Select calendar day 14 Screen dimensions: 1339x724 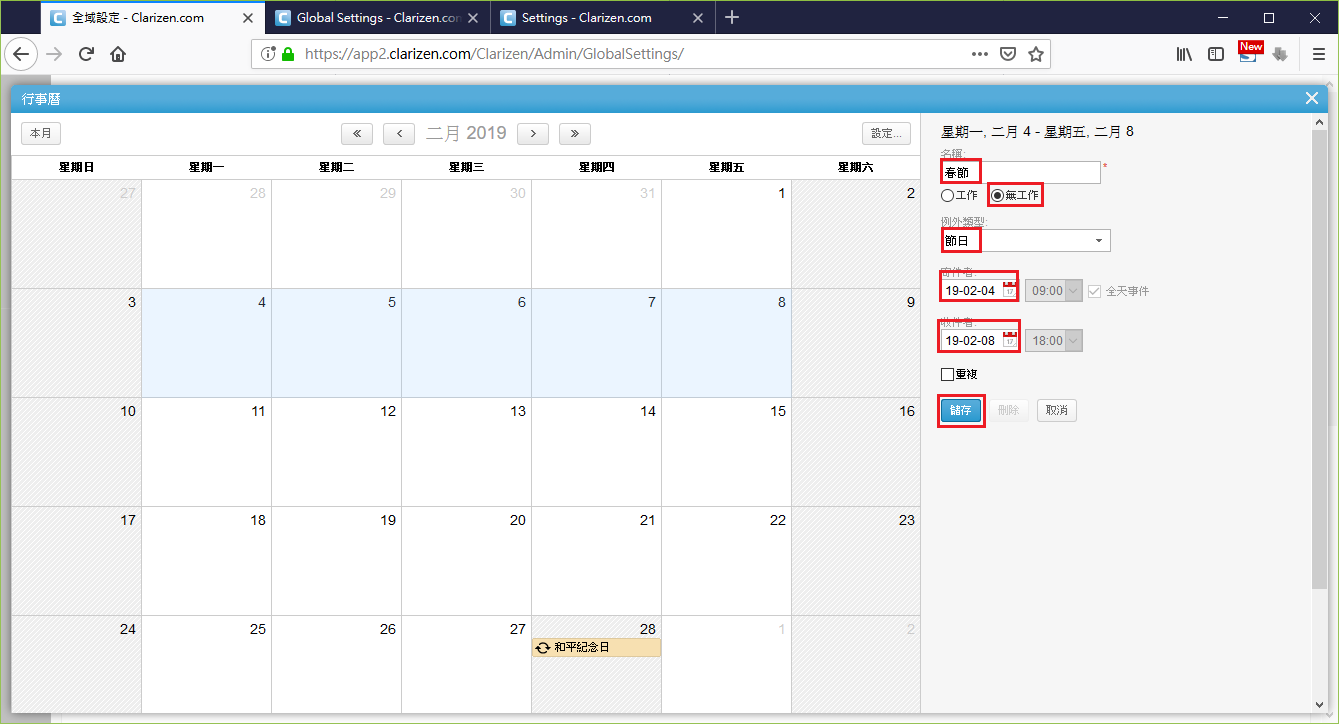[x=596, y=452]
